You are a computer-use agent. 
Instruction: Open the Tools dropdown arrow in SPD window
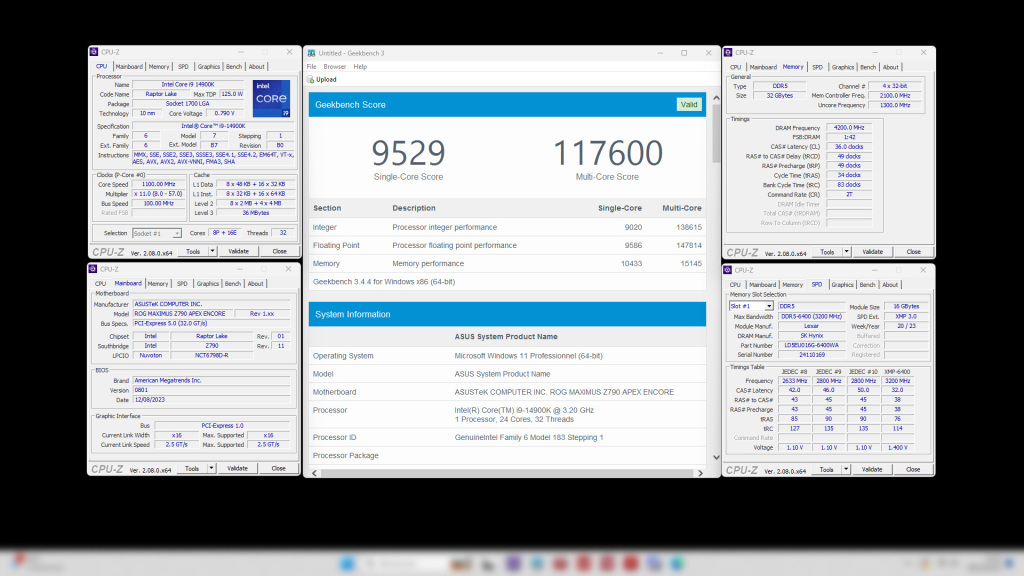(846, 470)
